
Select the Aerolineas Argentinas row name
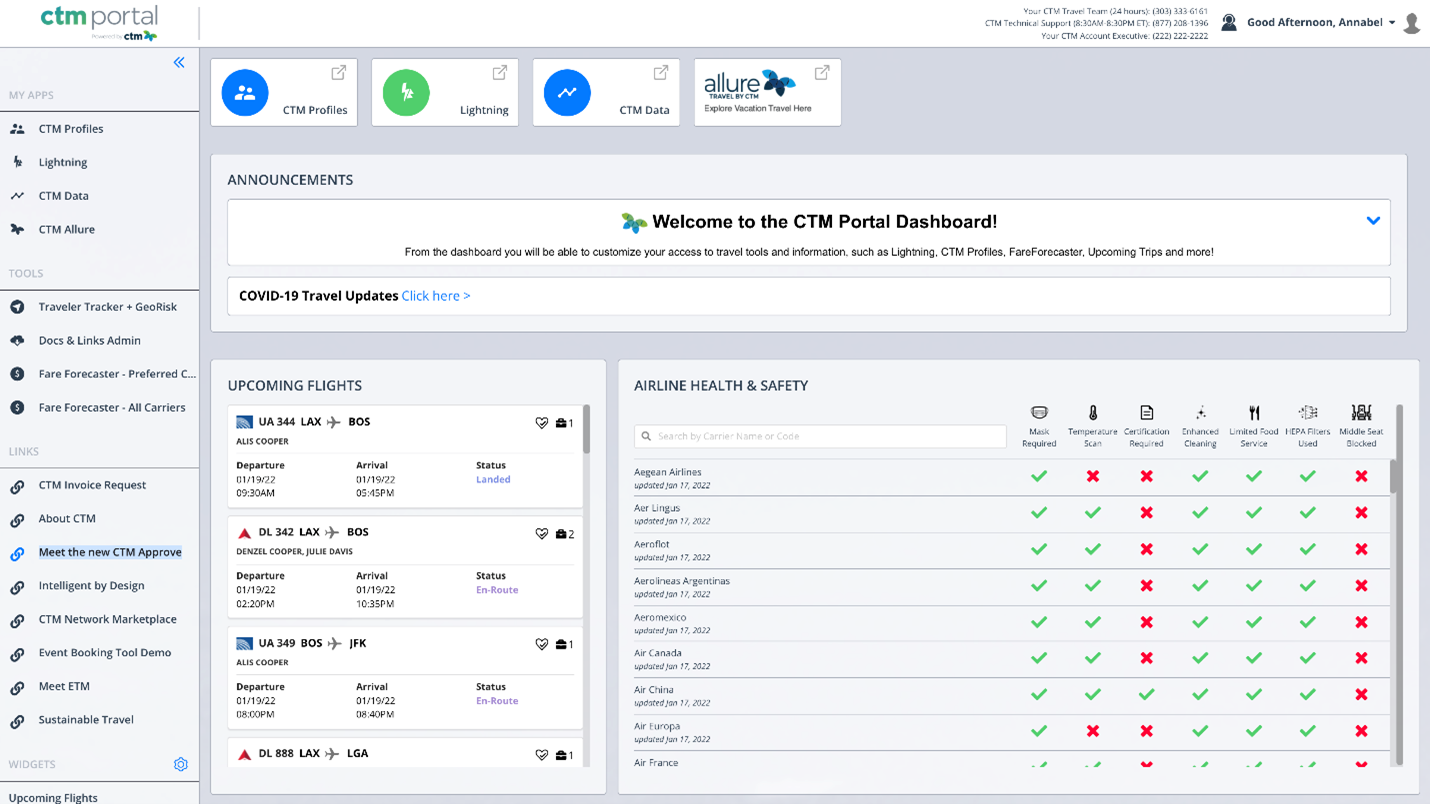(682, 581)
